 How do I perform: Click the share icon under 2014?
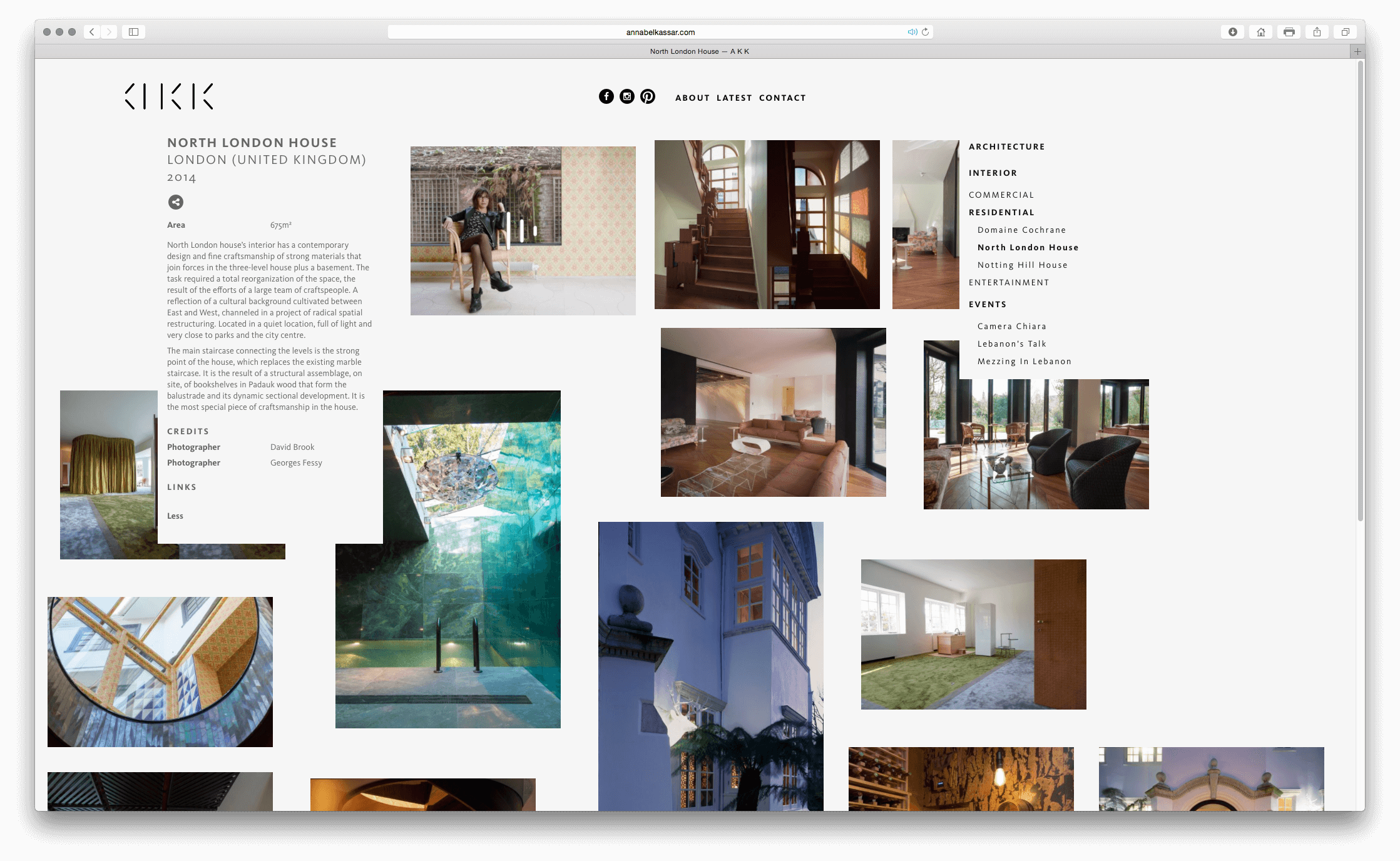click(x=176, y=202)
